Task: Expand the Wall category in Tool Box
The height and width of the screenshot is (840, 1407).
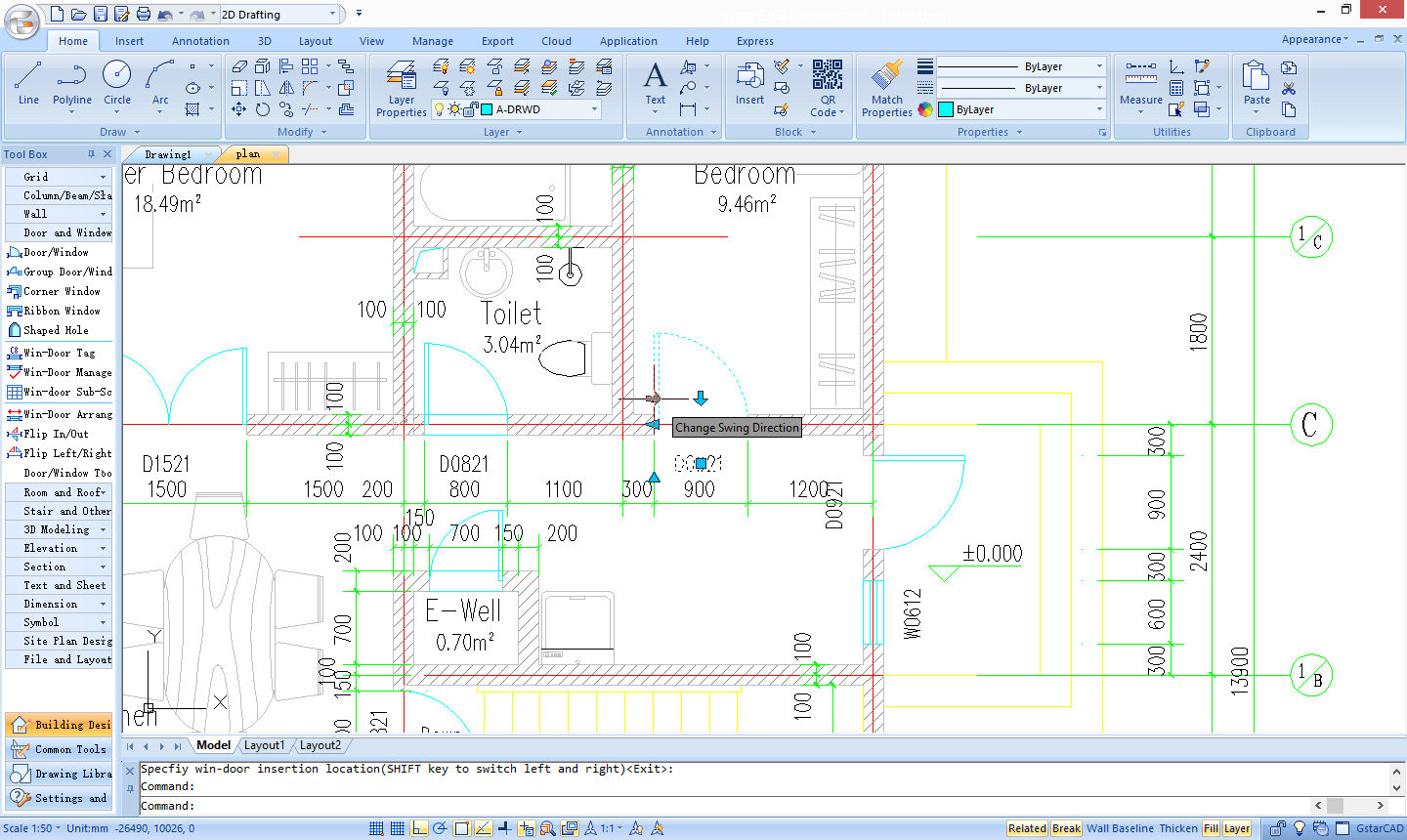Action: click(59, 214)
